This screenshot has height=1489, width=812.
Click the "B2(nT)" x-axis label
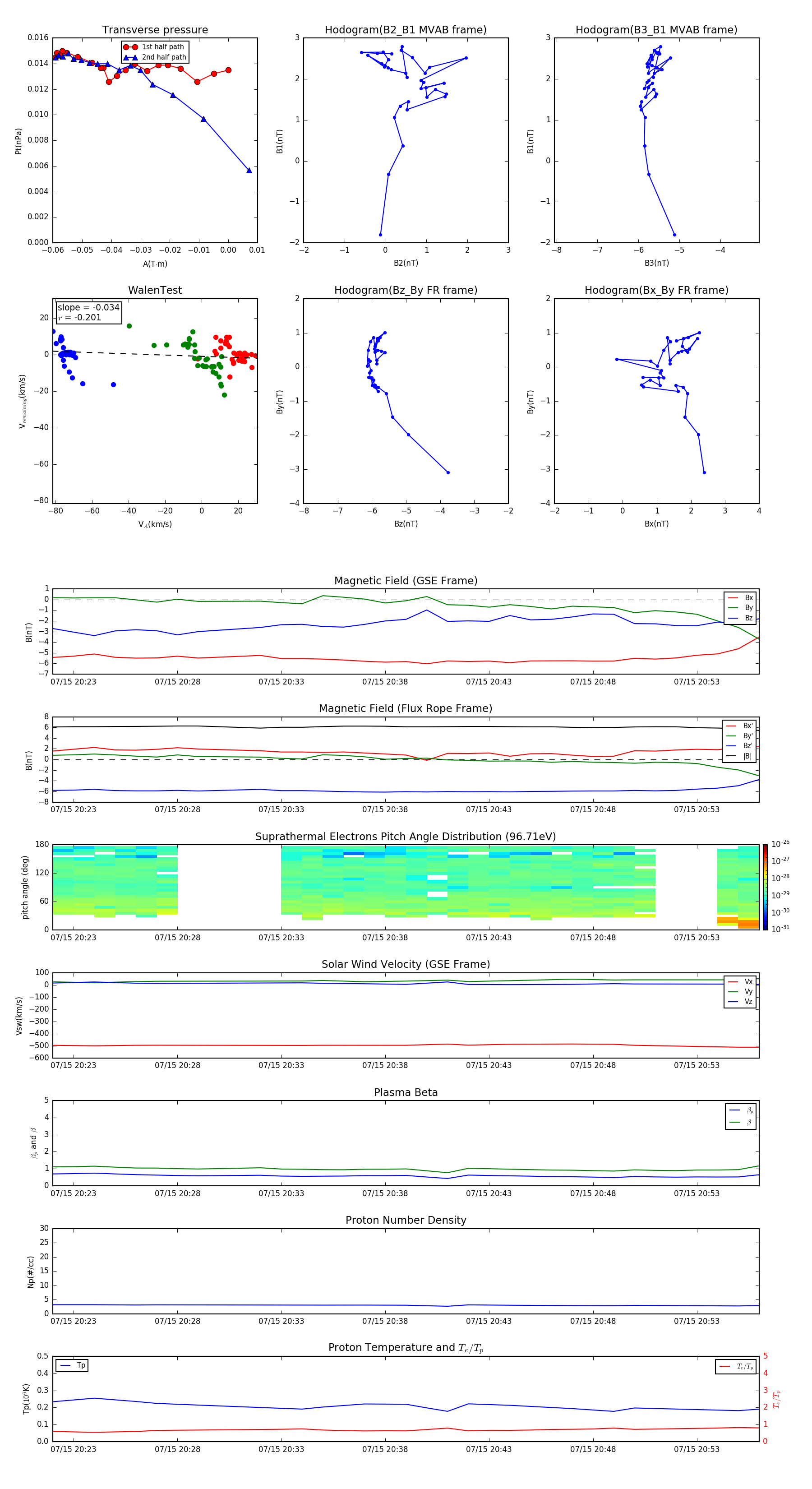(406, 264)
